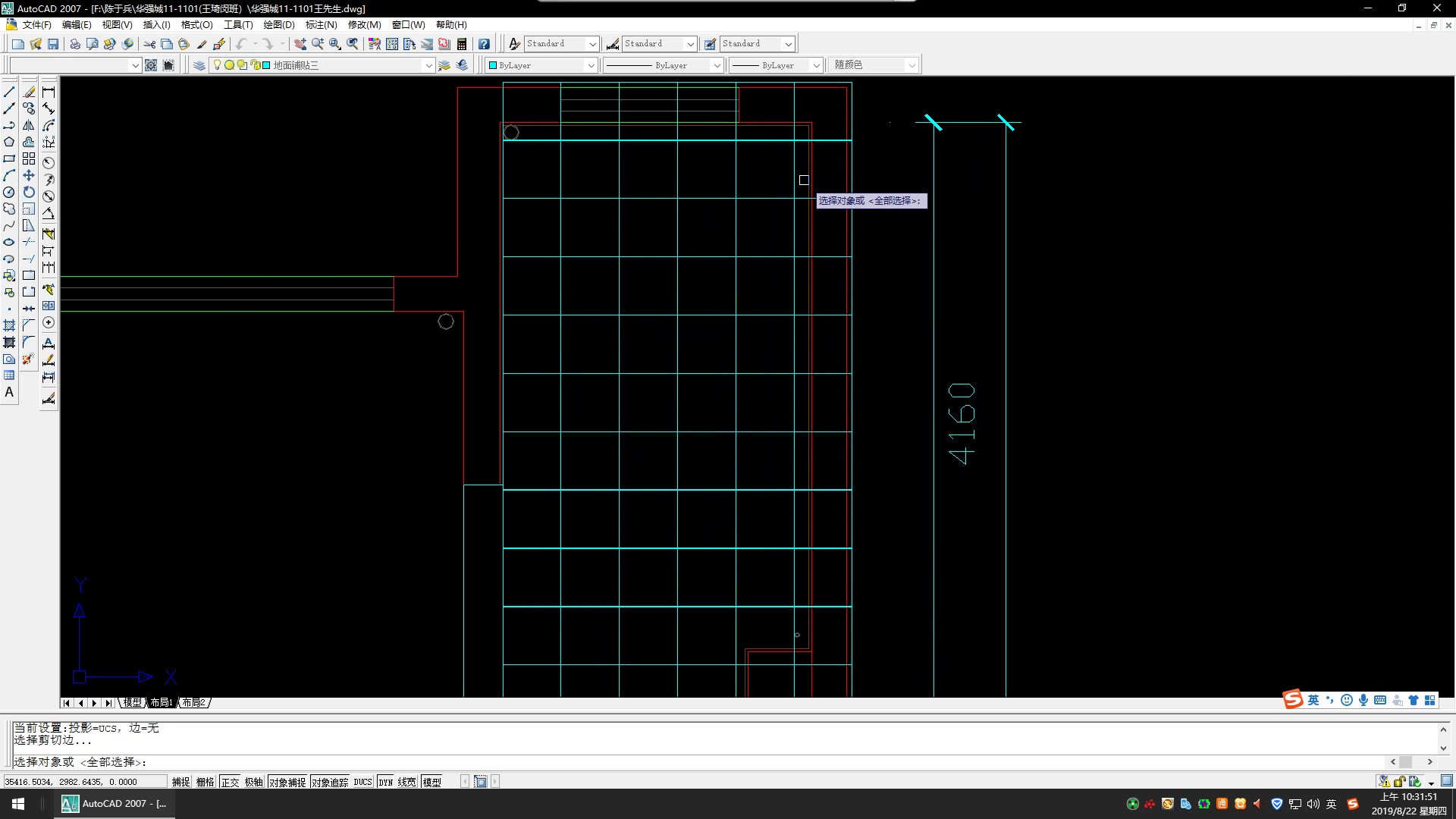Toggle 对象捕捉 object snap in status bar
The height and width of the screenshot is (819, 1456).
287,782
